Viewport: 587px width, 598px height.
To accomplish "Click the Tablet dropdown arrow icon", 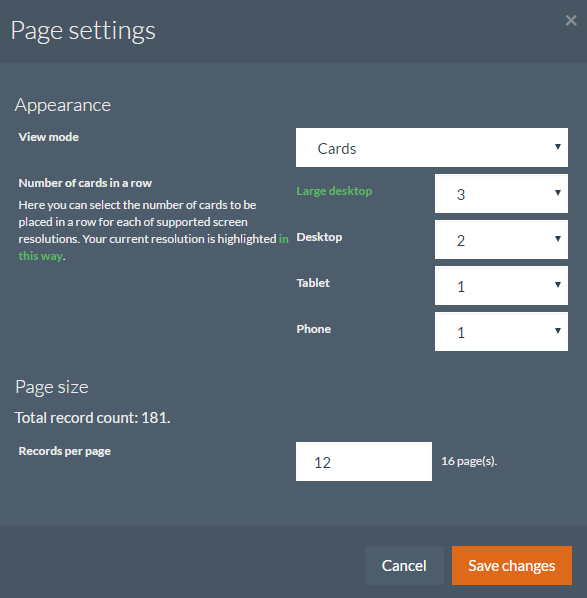I will tap(557, 285).
